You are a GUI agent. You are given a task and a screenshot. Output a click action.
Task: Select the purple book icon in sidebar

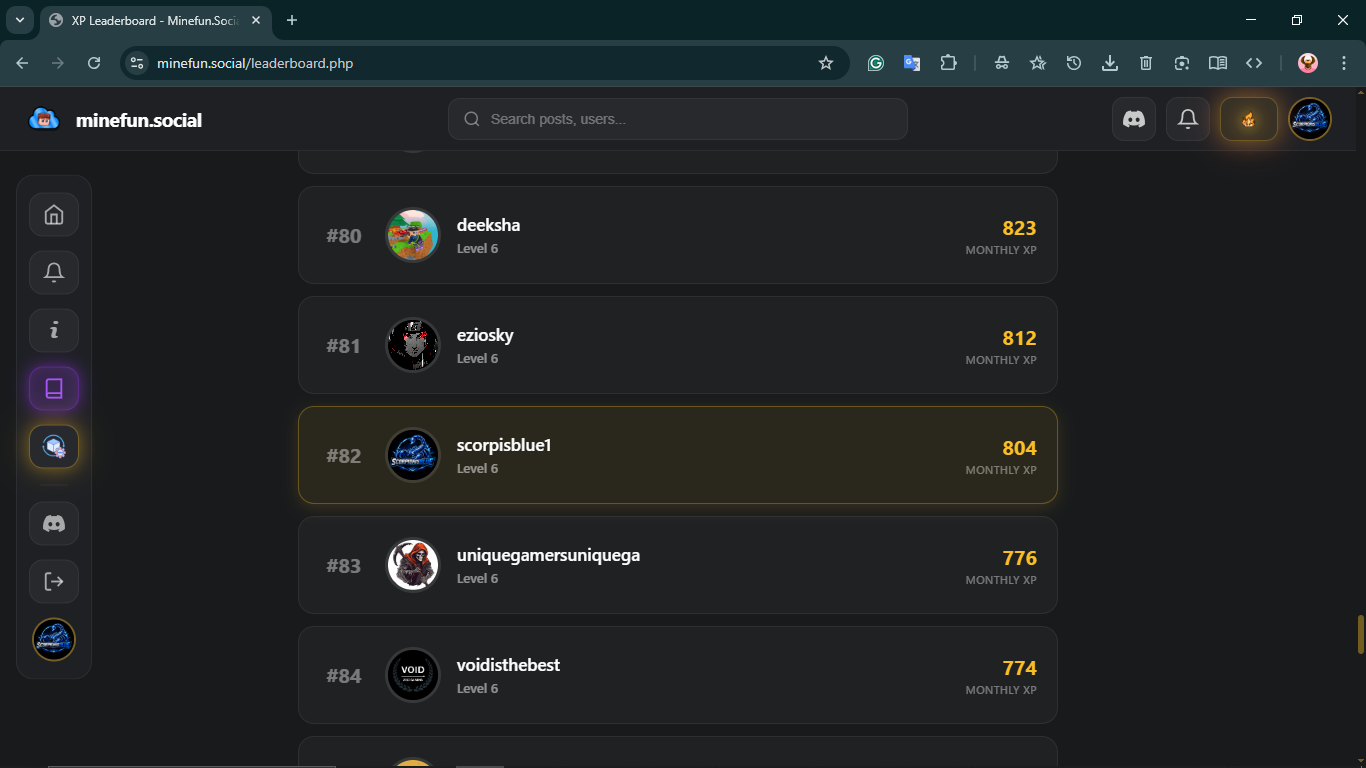54,388
